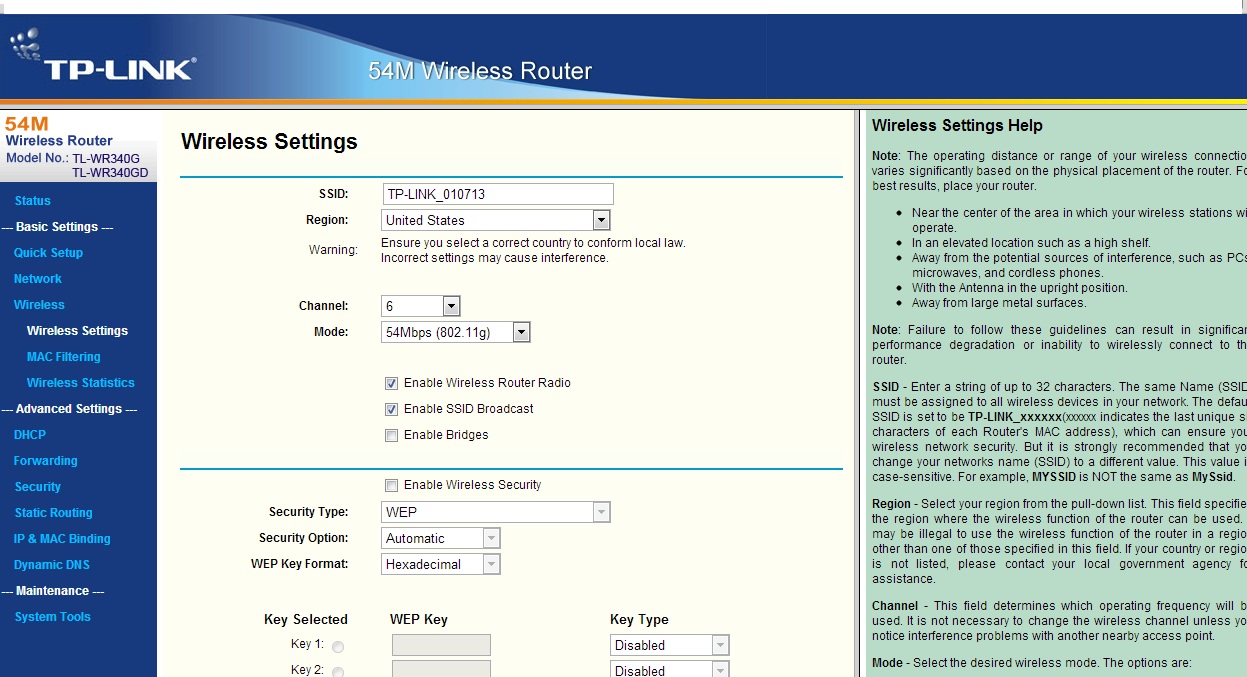Screen dimensions: 1247x677
Task: Open the Security Type dropdown
Action: pos(496,512)
